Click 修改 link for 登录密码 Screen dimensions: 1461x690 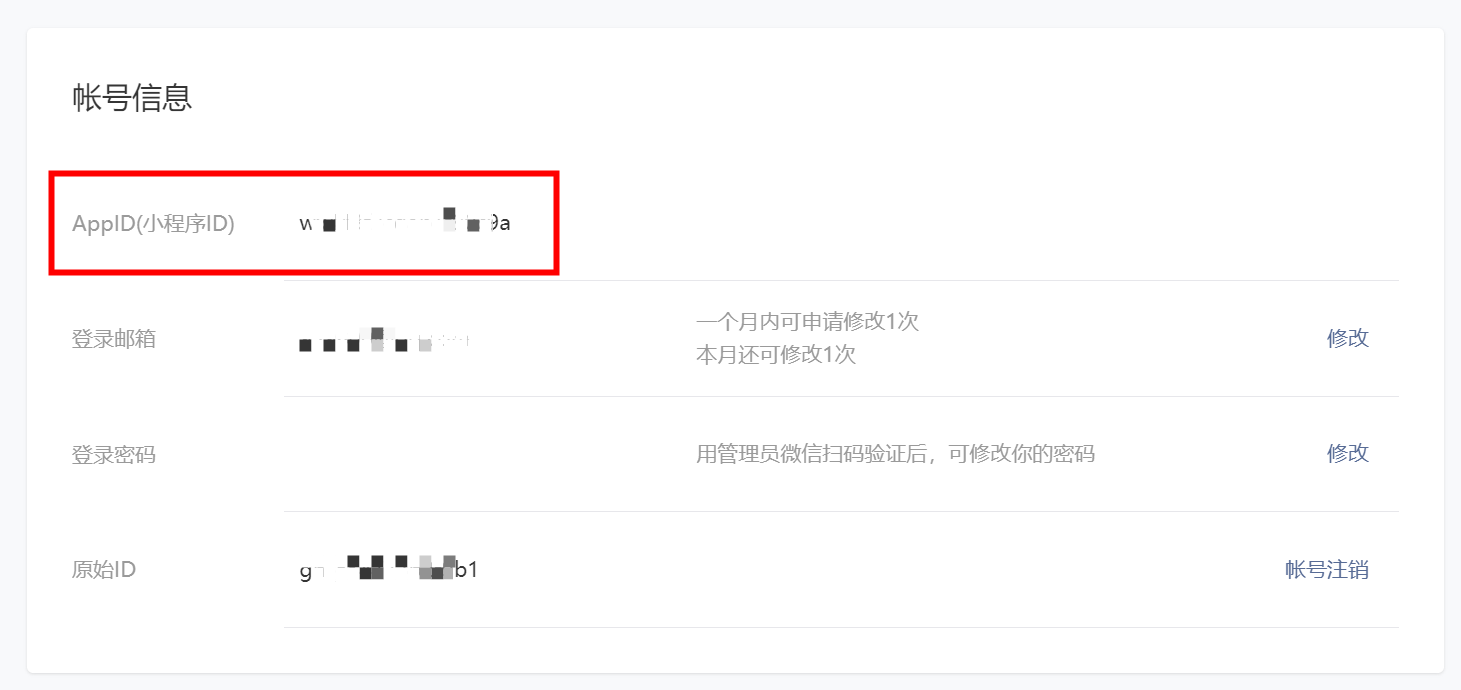click(1347, 453)
